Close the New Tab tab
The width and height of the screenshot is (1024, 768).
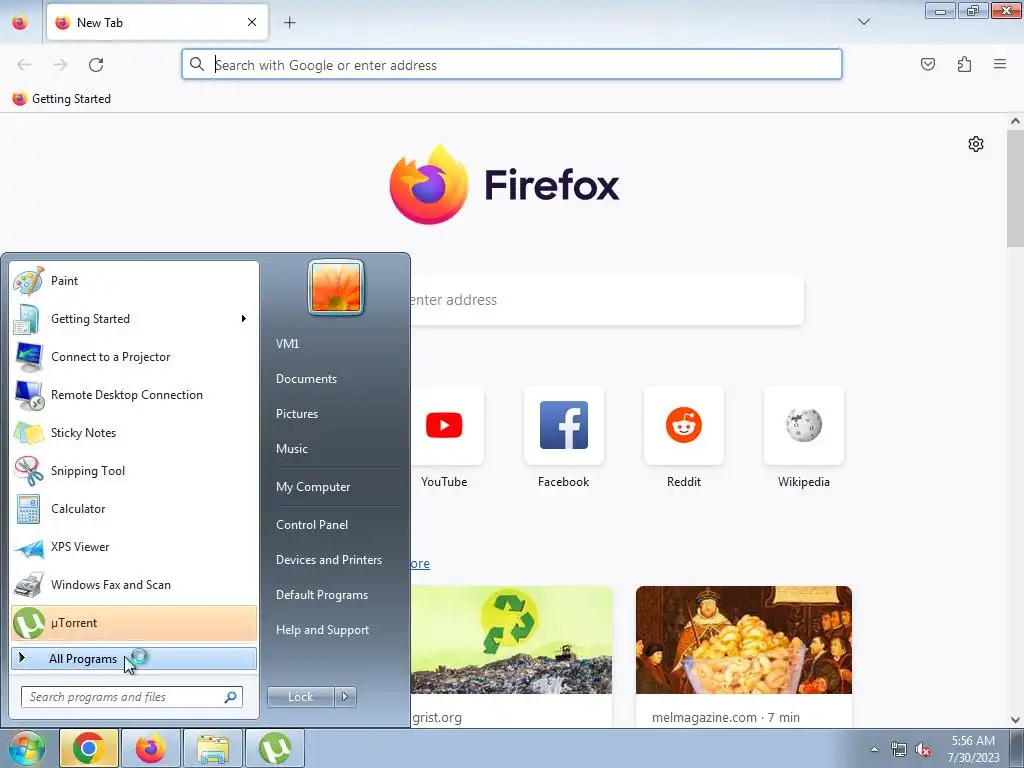pyautogui.click(x=251, y=22)
